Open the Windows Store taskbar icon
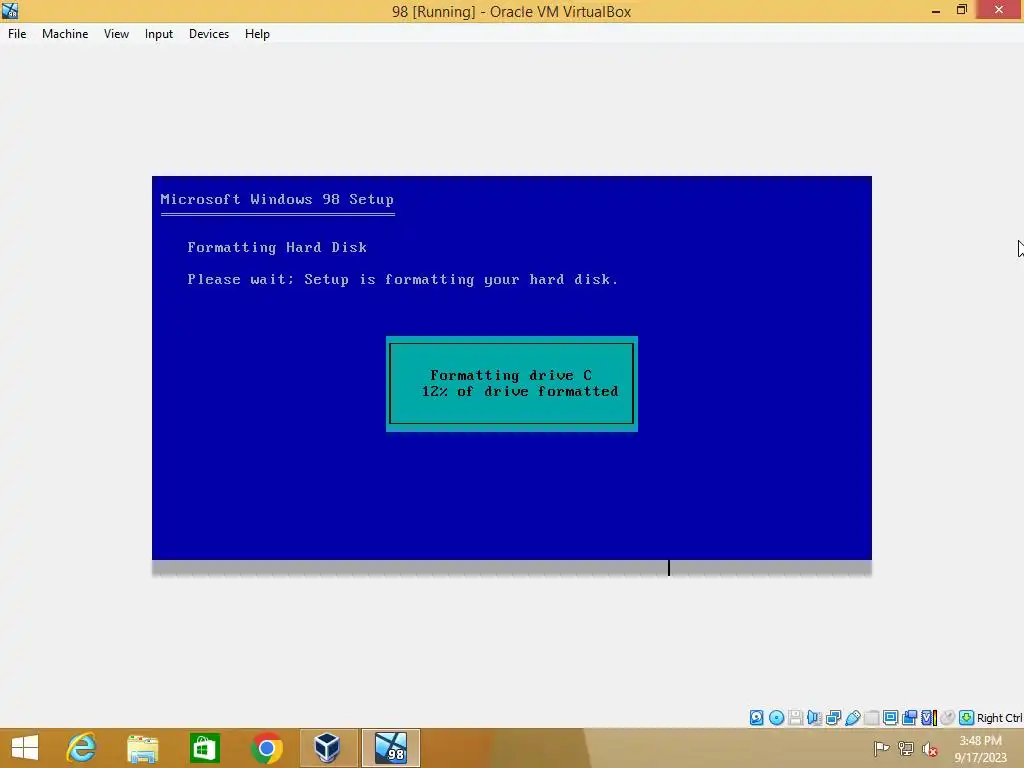The width and height of the screenshot is (1024, 768). coord(204,748)
